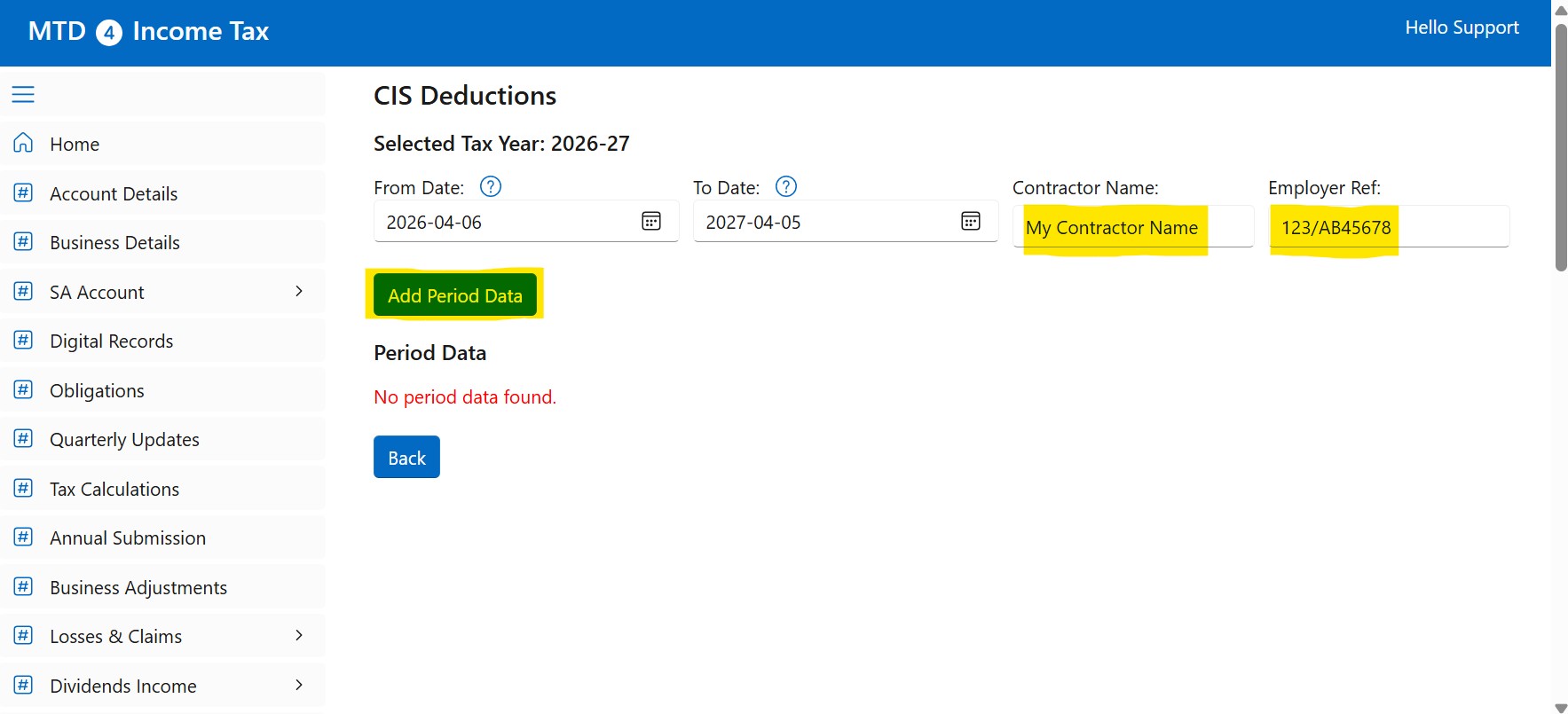The height and width of the screenshot is (714, 1568).
Task: Click the Add Period Data button
Action: (x=454, y=295)
